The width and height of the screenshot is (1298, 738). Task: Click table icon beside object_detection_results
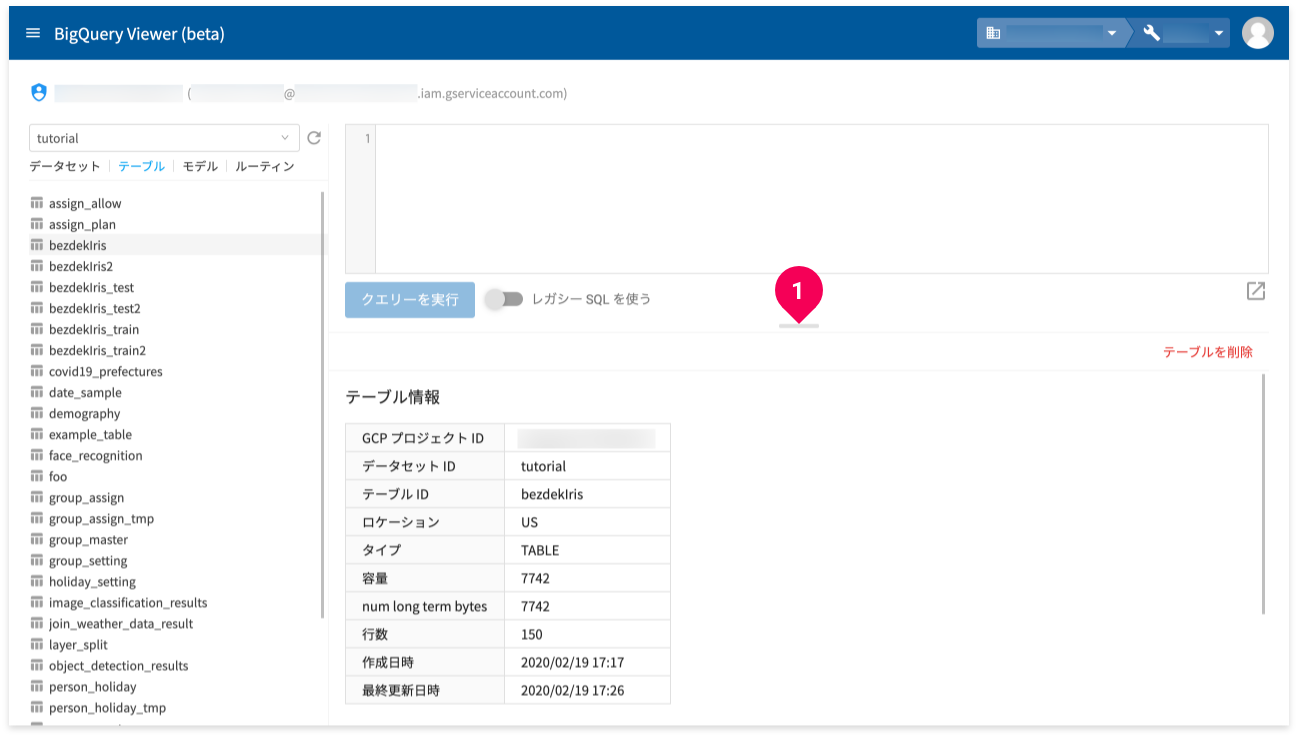pos(37,665)
